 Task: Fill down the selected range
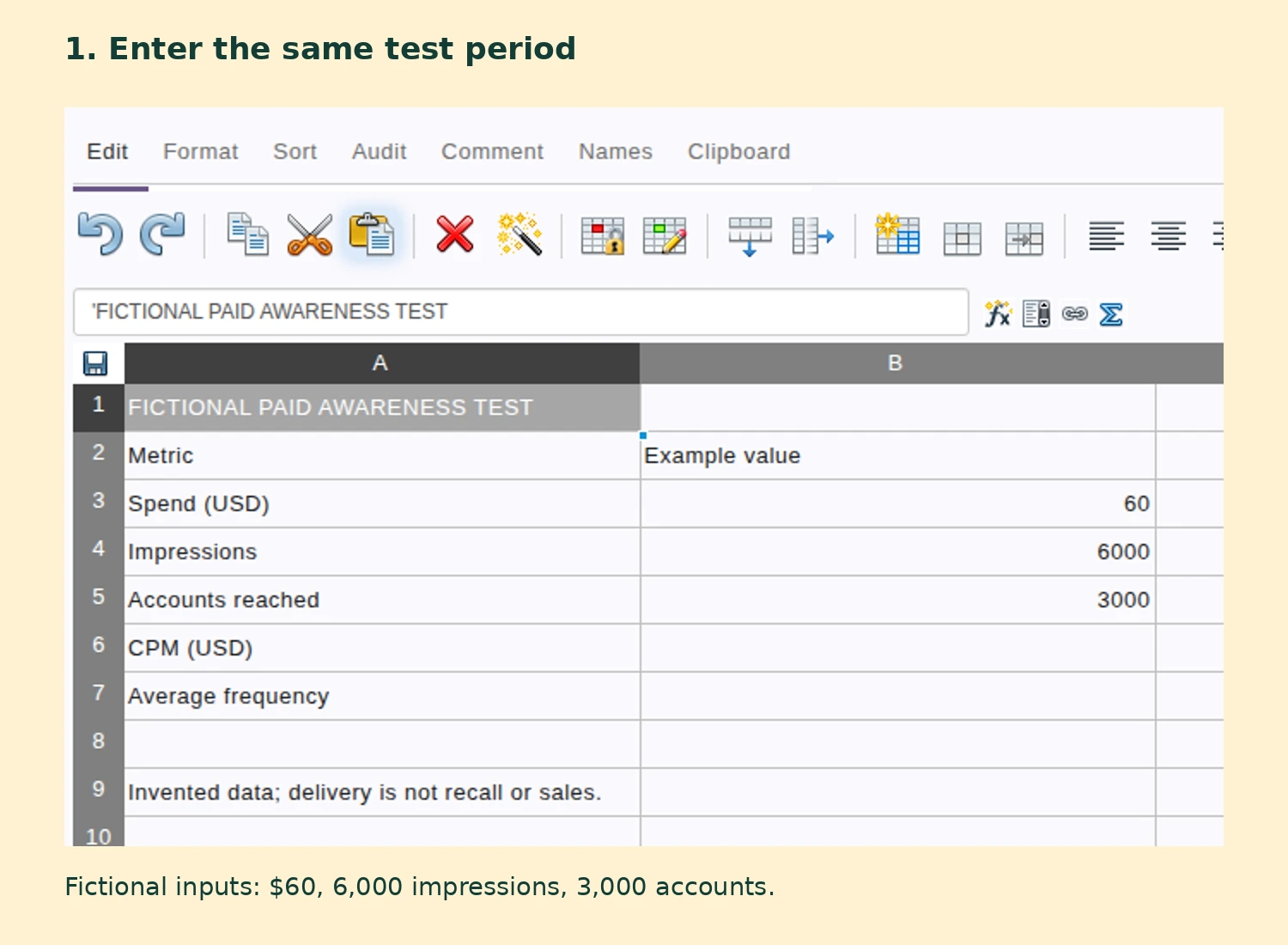[750, 236]
